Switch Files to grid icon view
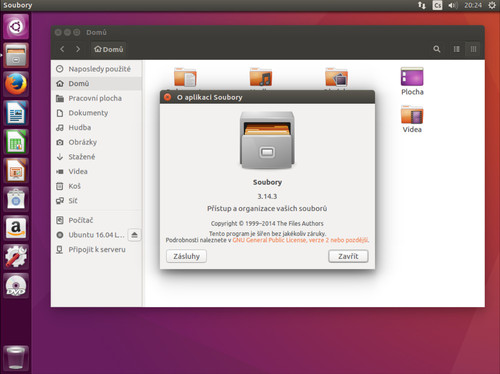 (x=473, y=49)
